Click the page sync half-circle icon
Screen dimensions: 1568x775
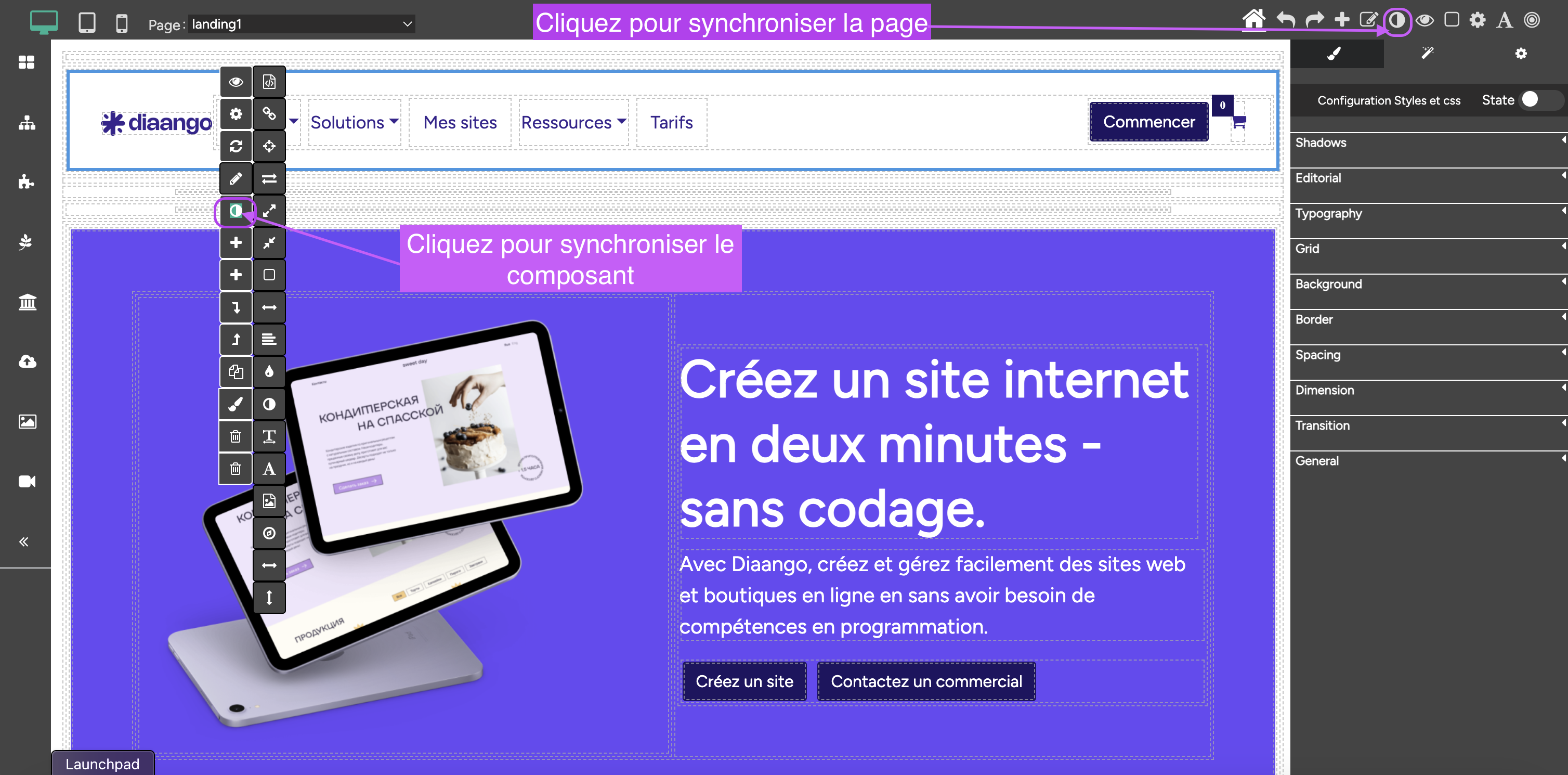coord(1396,21)
